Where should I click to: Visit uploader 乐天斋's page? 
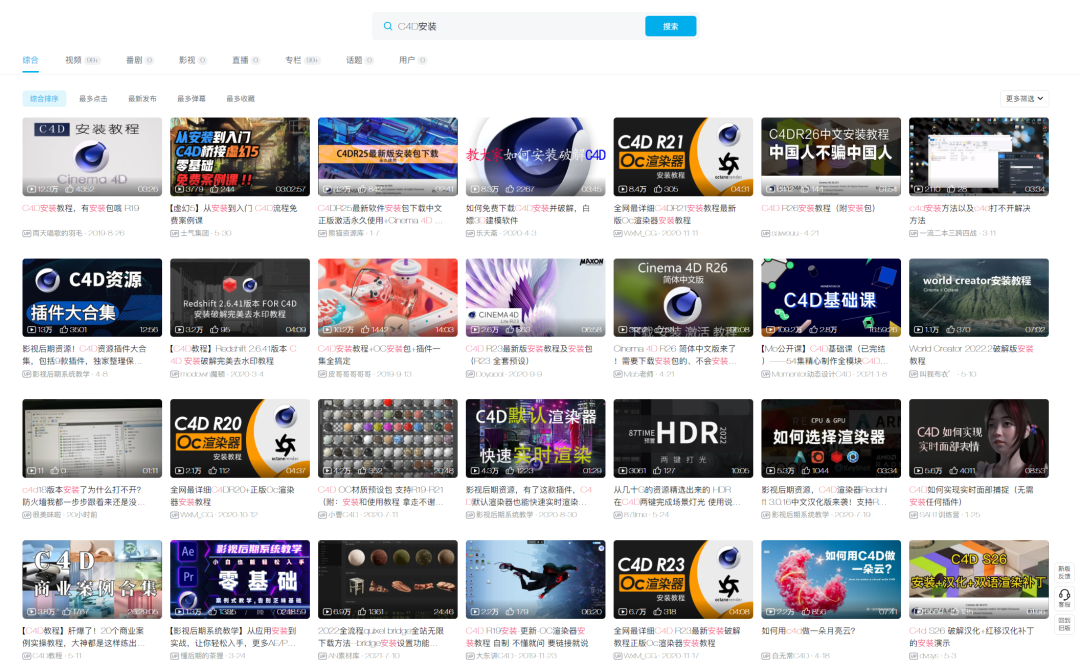click(x=486, y=234)
